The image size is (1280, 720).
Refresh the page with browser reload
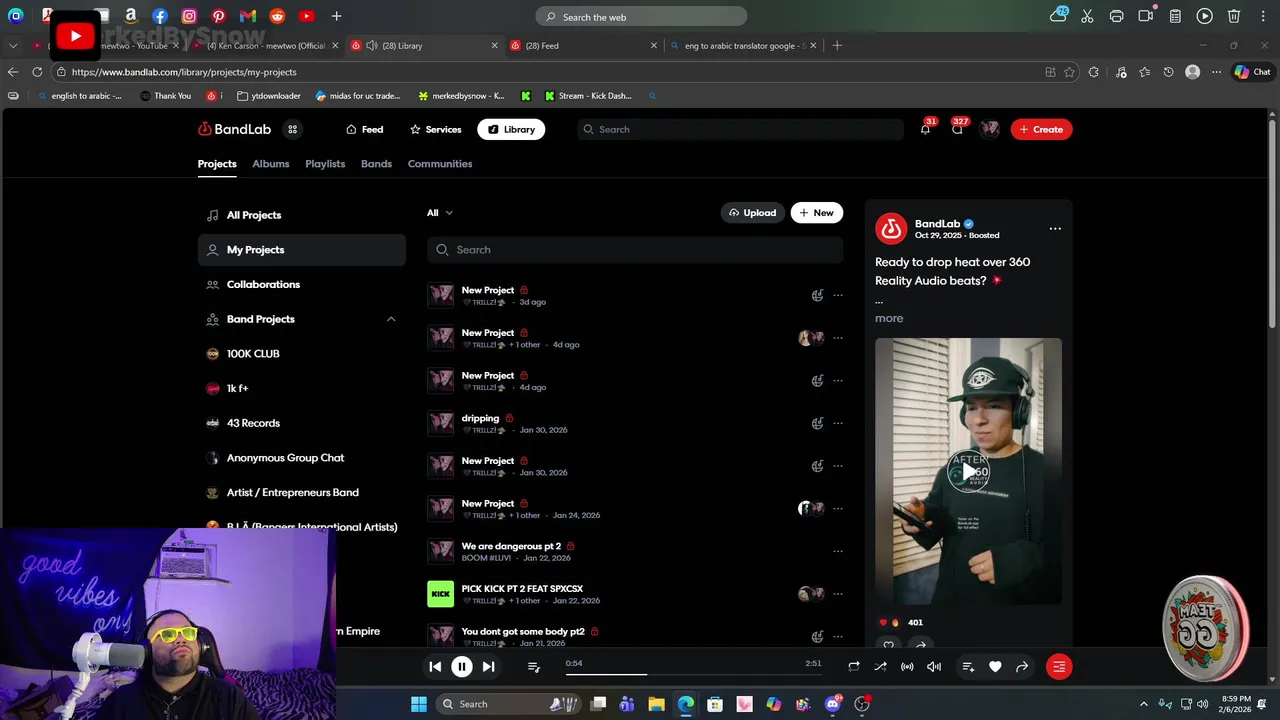point(37,72)
